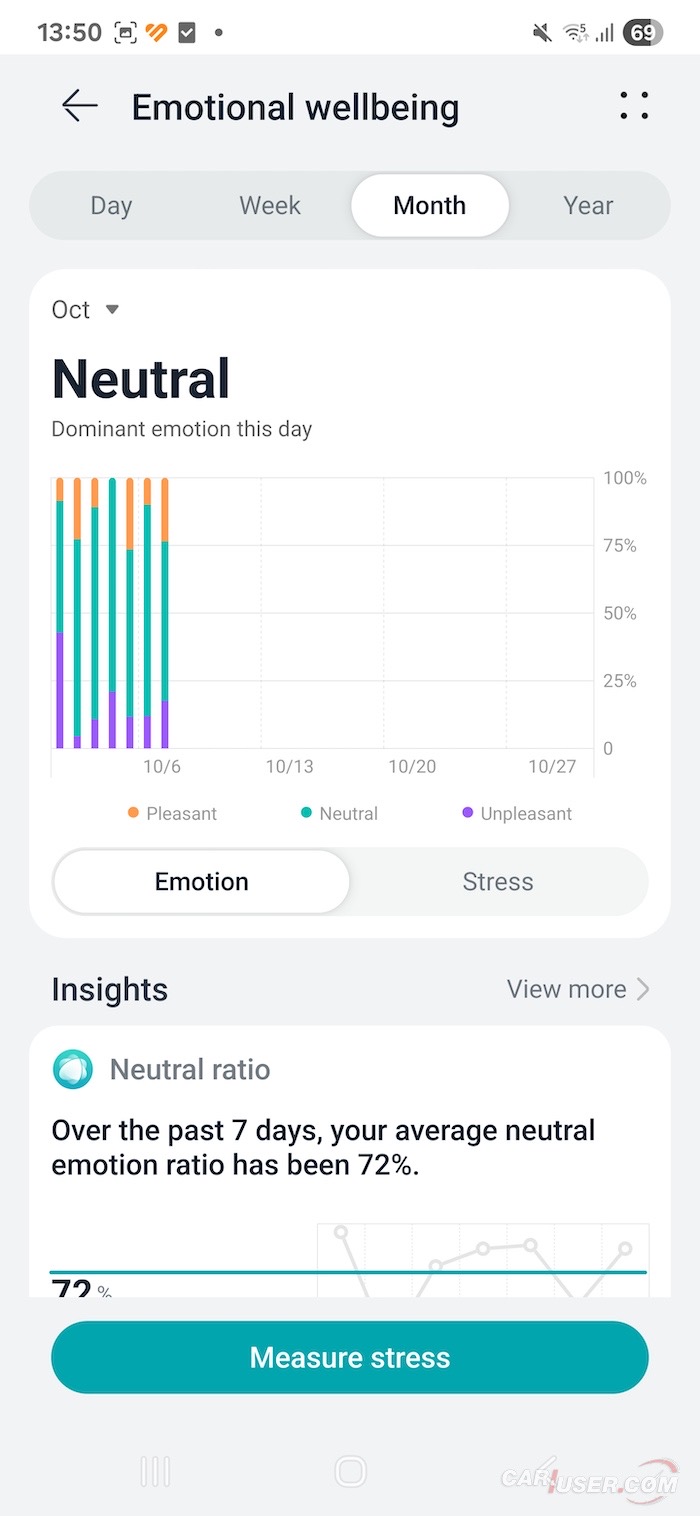Tap the orange Pleasant legend dot
700x1516 pixels.
click(x=133, y=813)
